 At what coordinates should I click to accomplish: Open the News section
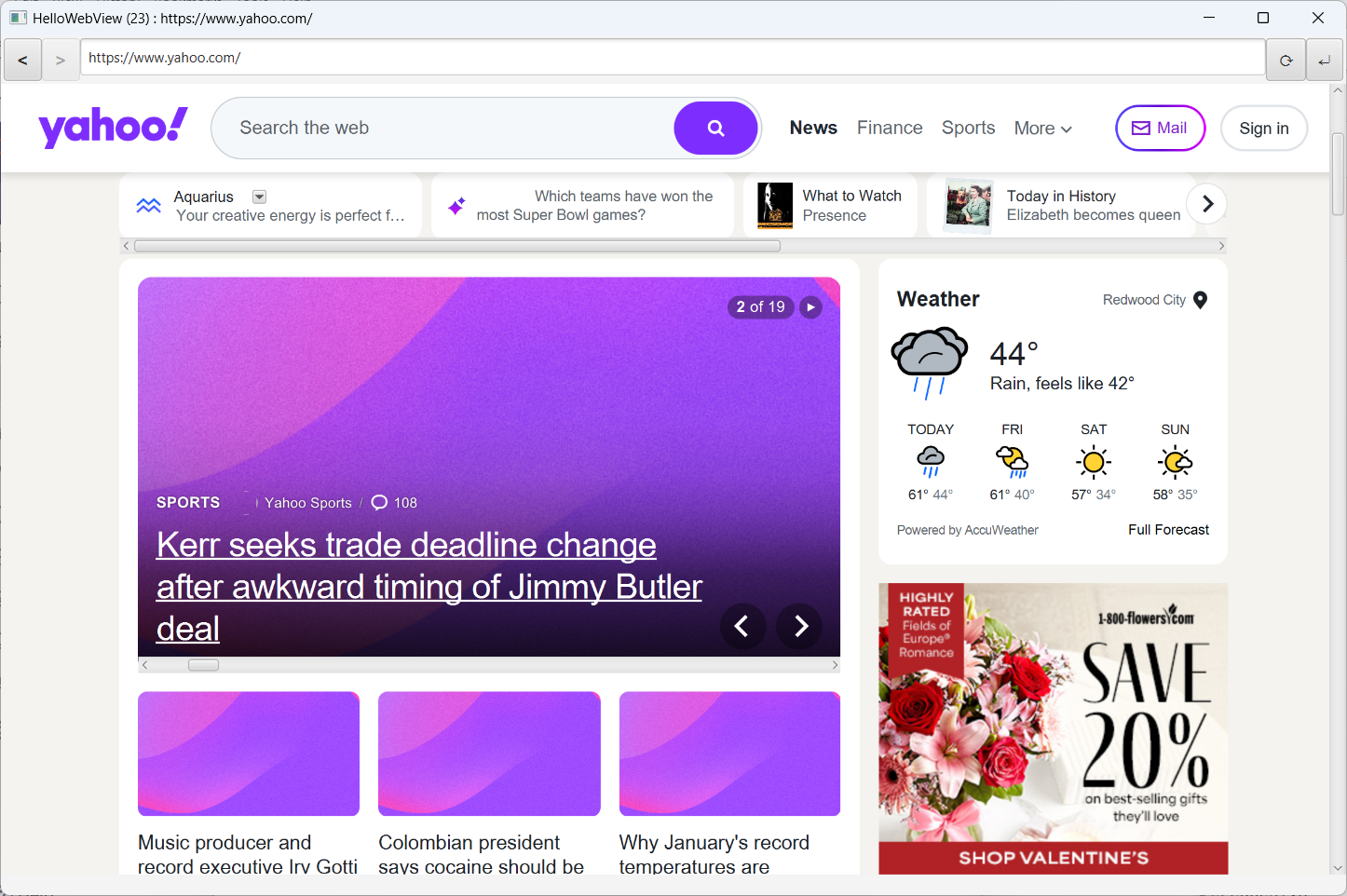click(x=813, y=128)
